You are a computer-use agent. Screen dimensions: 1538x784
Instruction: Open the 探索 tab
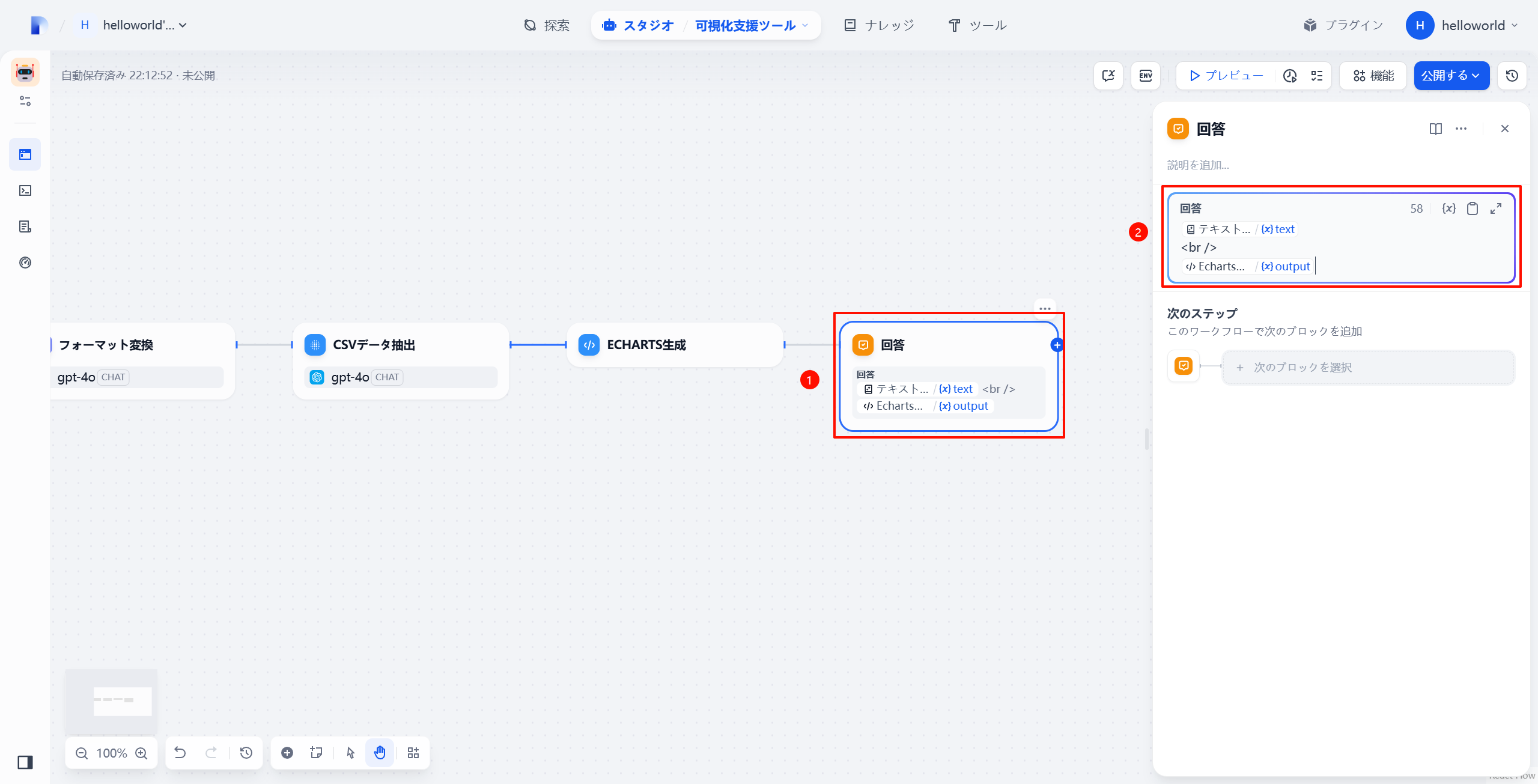[x=547, y=25]
